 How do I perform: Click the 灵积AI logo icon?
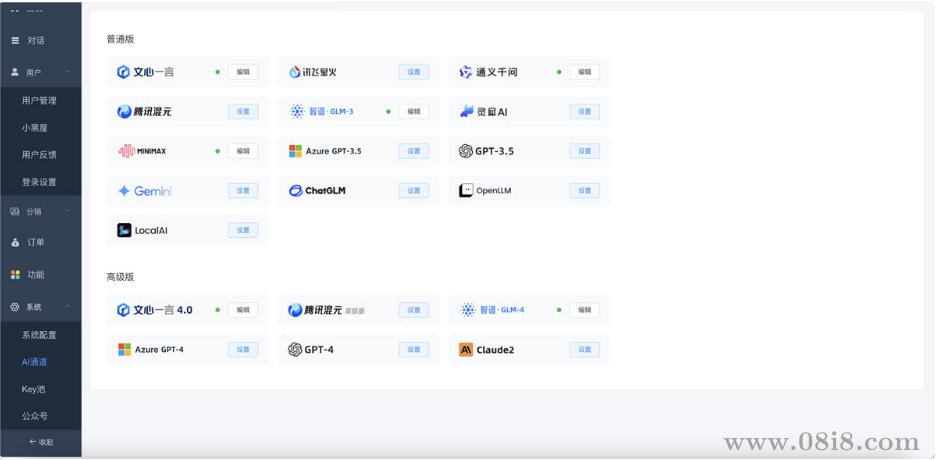(466, 112)
